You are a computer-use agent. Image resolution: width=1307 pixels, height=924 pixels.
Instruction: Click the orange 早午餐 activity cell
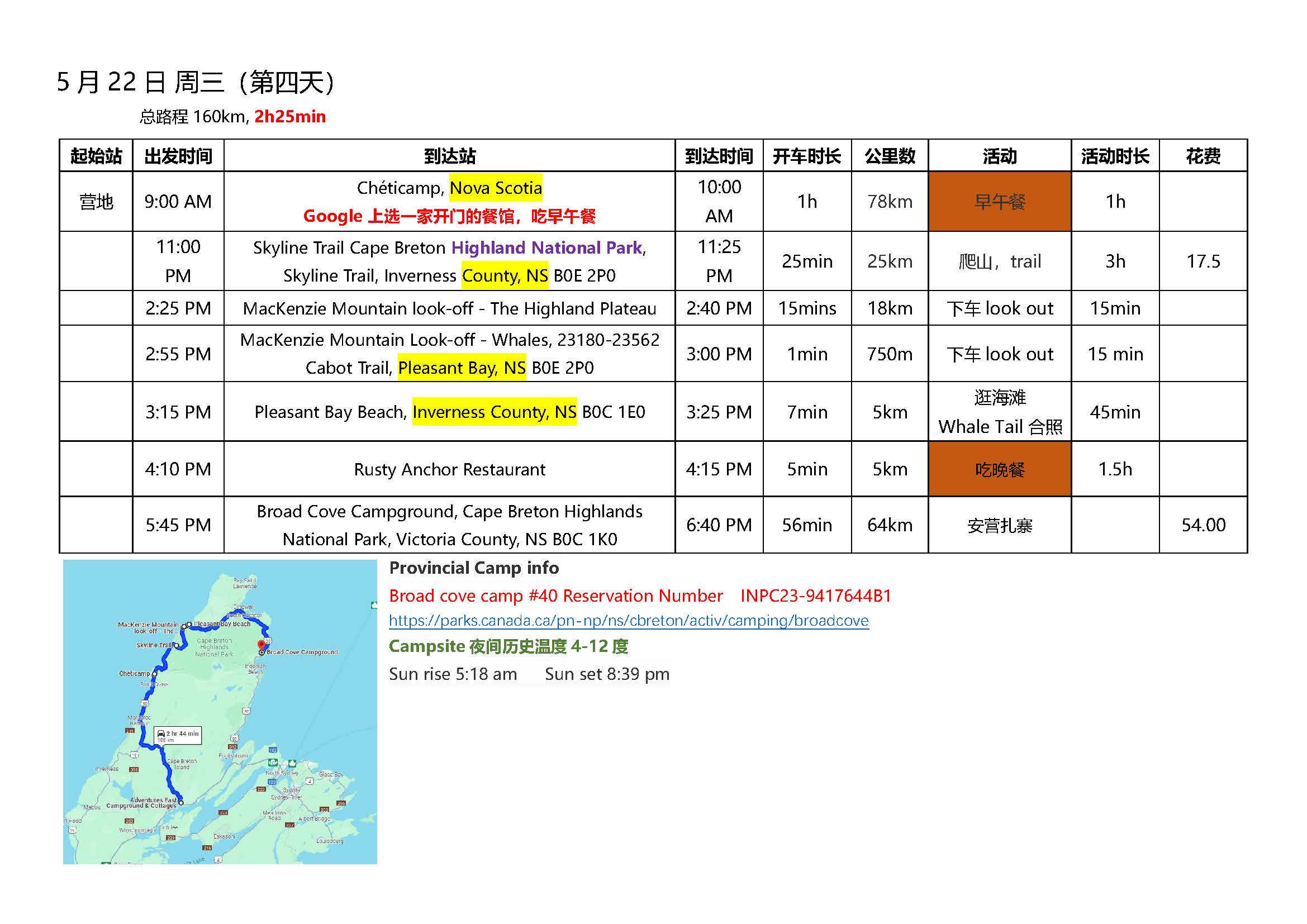[999, 202]
